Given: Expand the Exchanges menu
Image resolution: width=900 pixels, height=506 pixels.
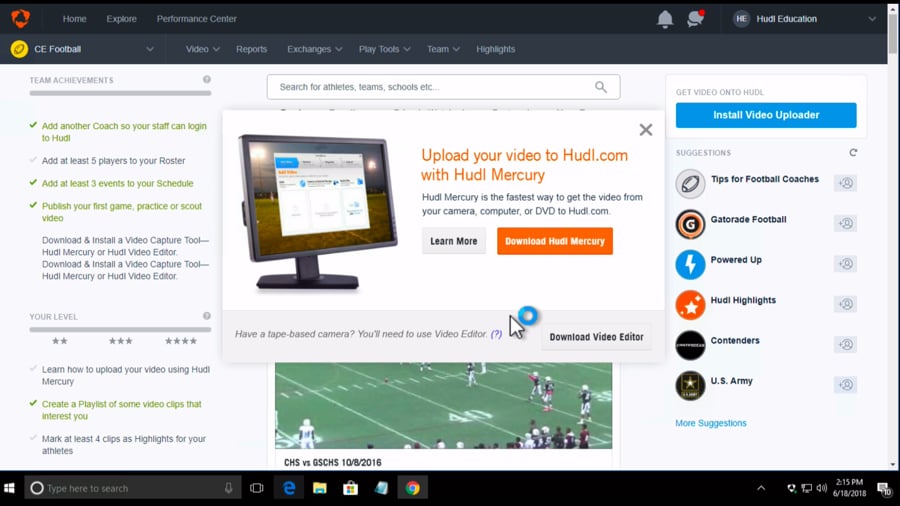Looking at the screenshot, I should (x=315, y=49).
